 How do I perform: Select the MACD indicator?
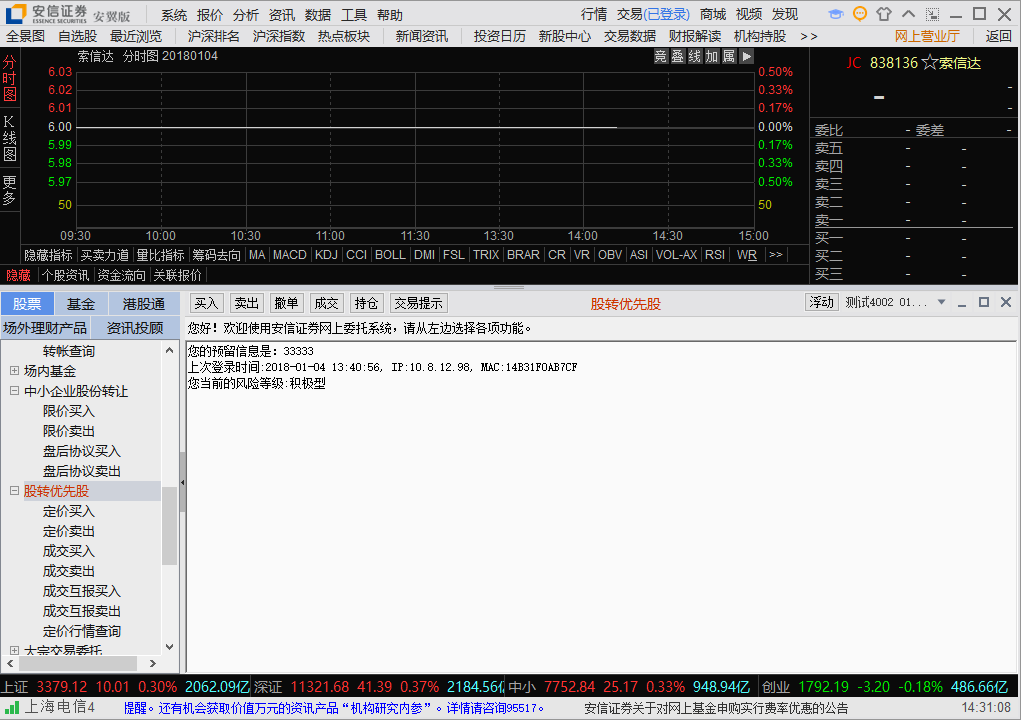[x=290, y=255]
